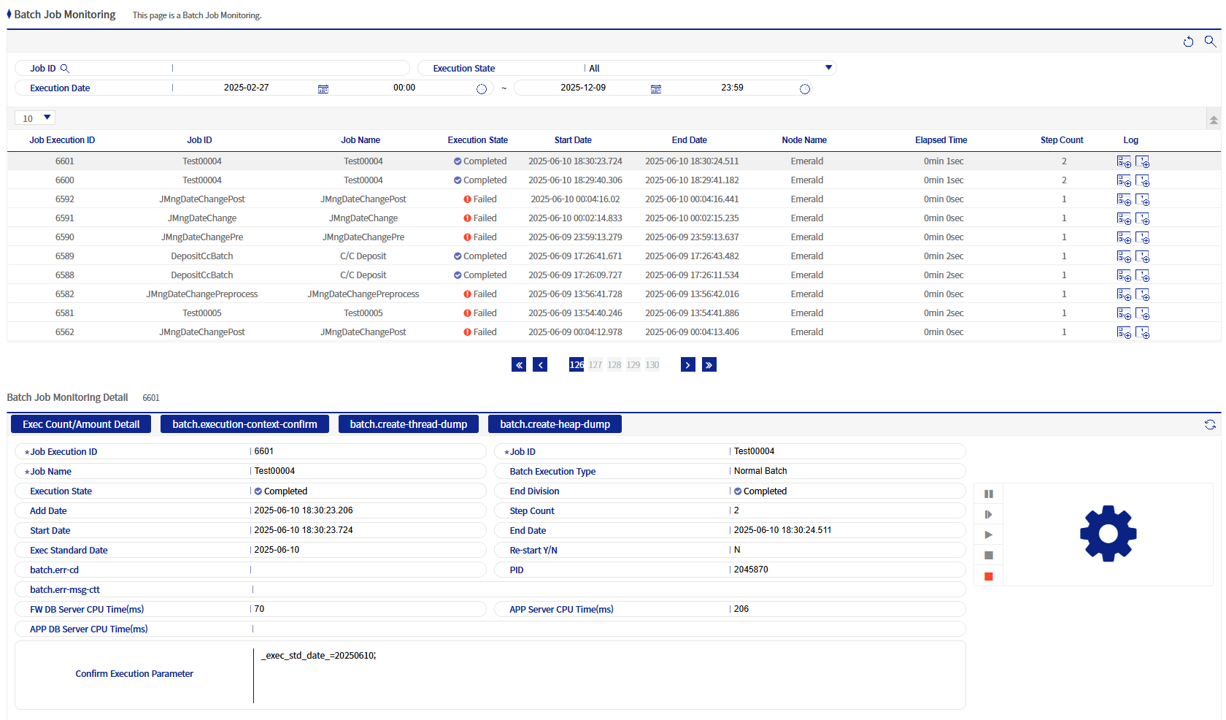Click the search magnifier icon at top right
Viewport: 1226px width, 720px height.
[x=1210, y=41]
